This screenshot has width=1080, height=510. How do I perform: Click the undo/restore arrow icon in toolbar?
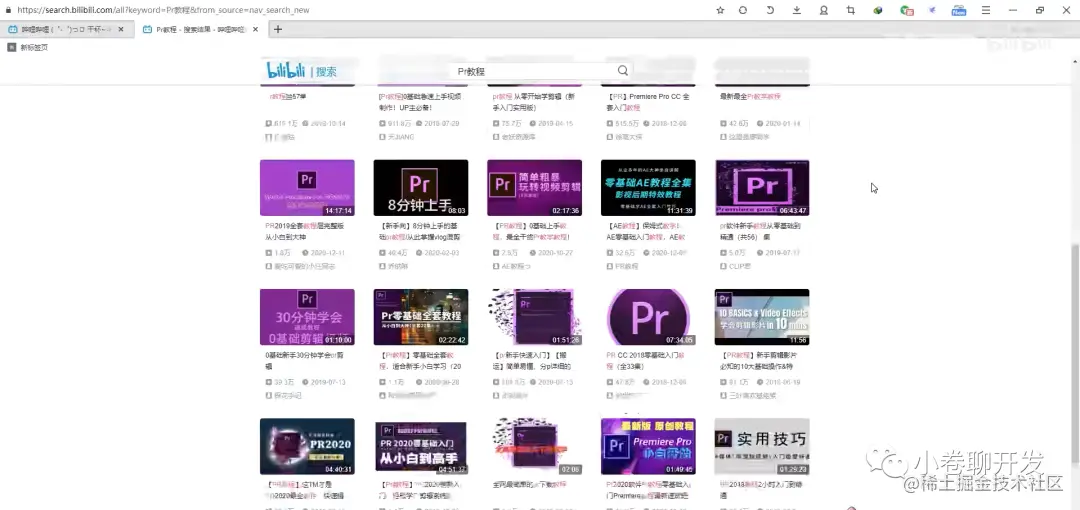click(770, 10)
